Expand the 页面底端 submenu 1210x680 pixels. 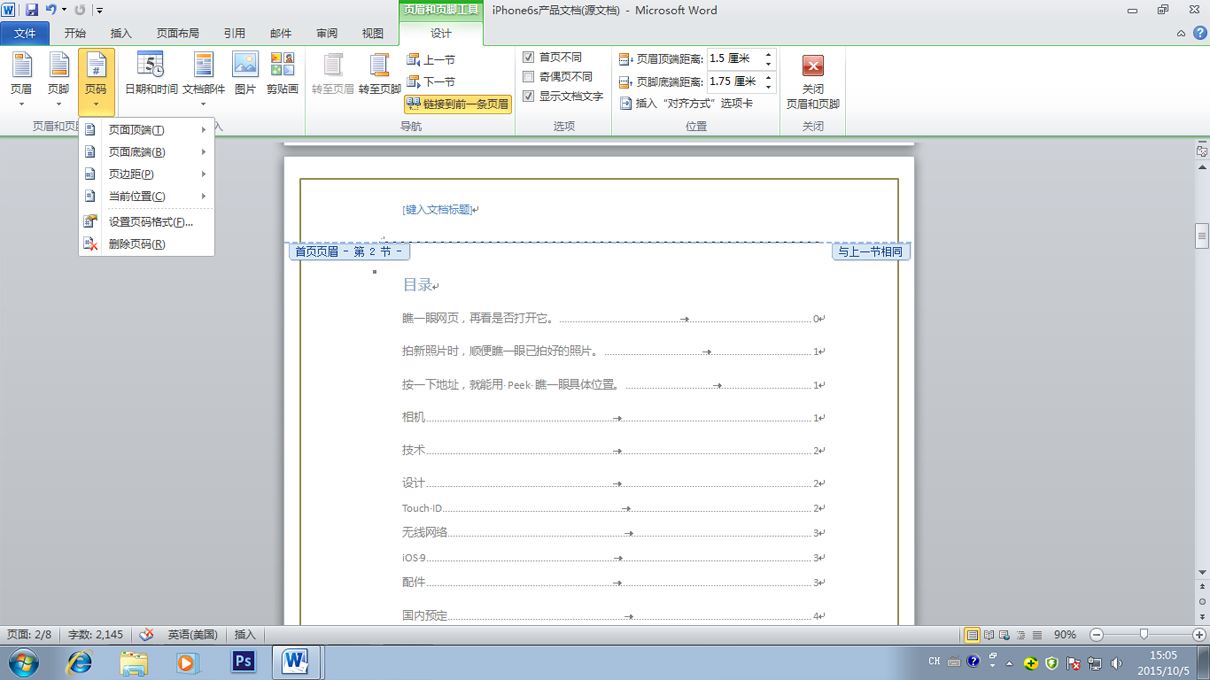pos(147,152)
